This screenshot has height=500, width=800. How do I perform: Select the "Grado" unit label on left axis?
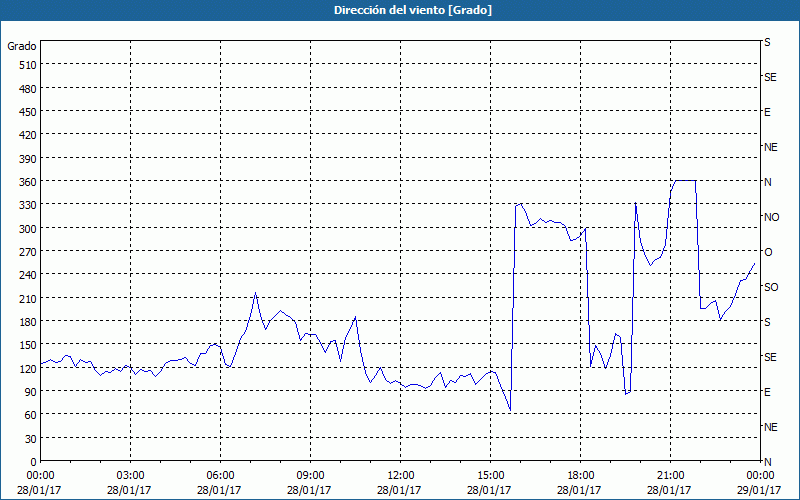pyautogui.click(x=22, y=46)
